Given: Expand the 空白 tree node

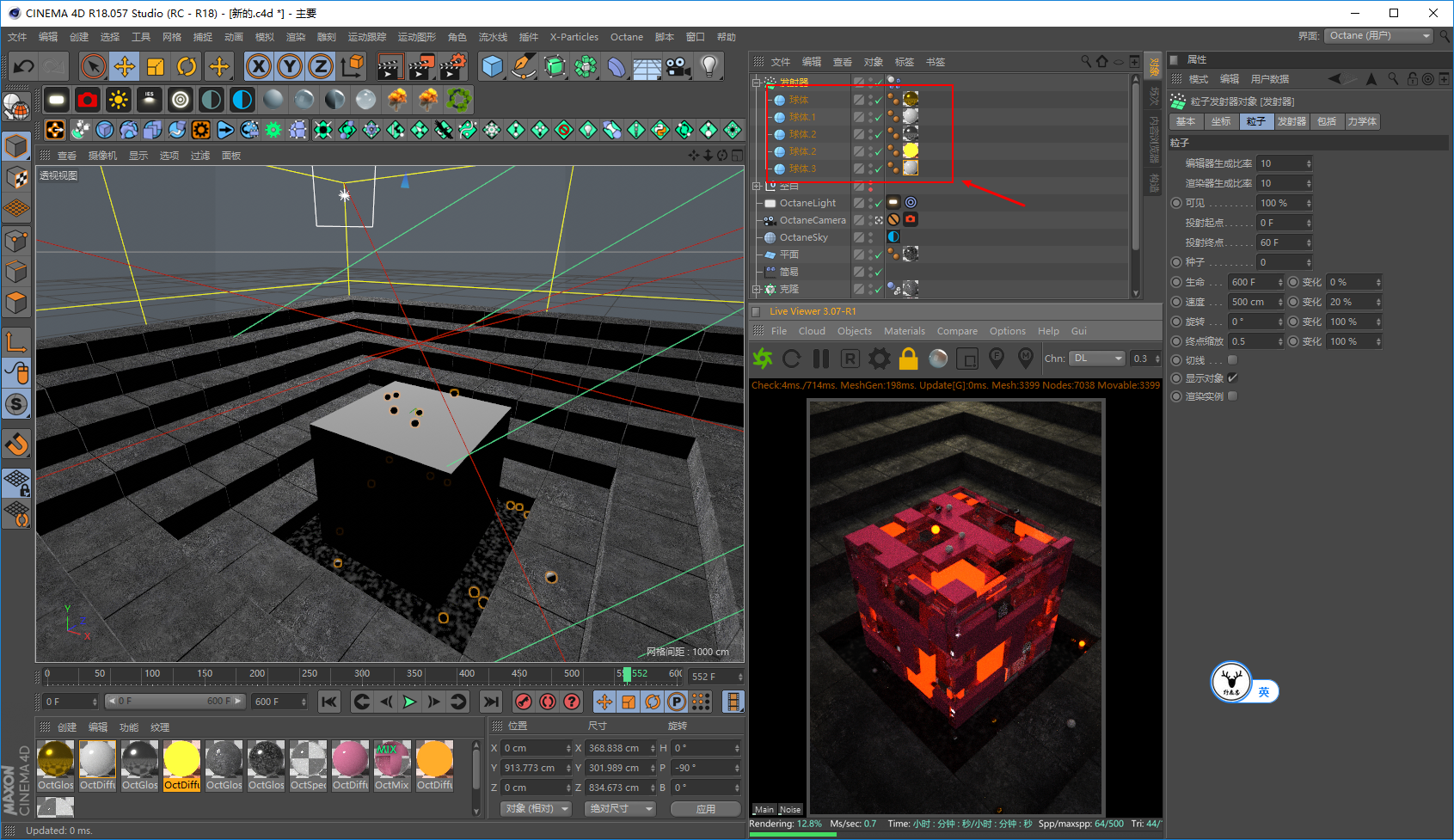Looking at the screenshot, I should pyautogui.click(x=757, y=186).
